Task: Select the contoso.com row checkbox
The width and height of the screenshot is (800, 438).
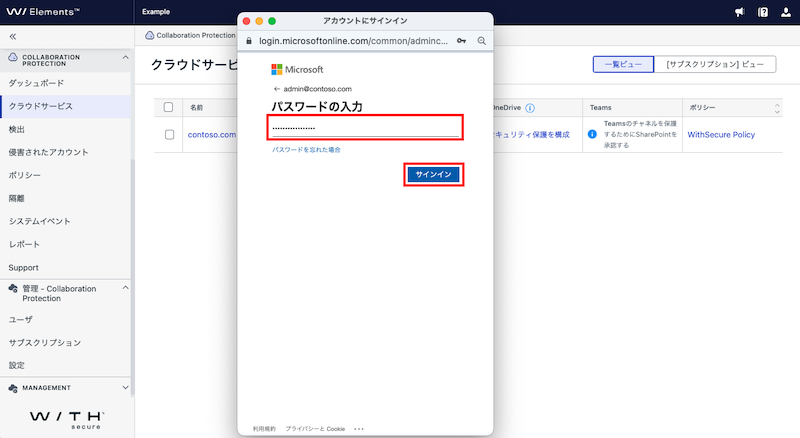Action: 169,135
